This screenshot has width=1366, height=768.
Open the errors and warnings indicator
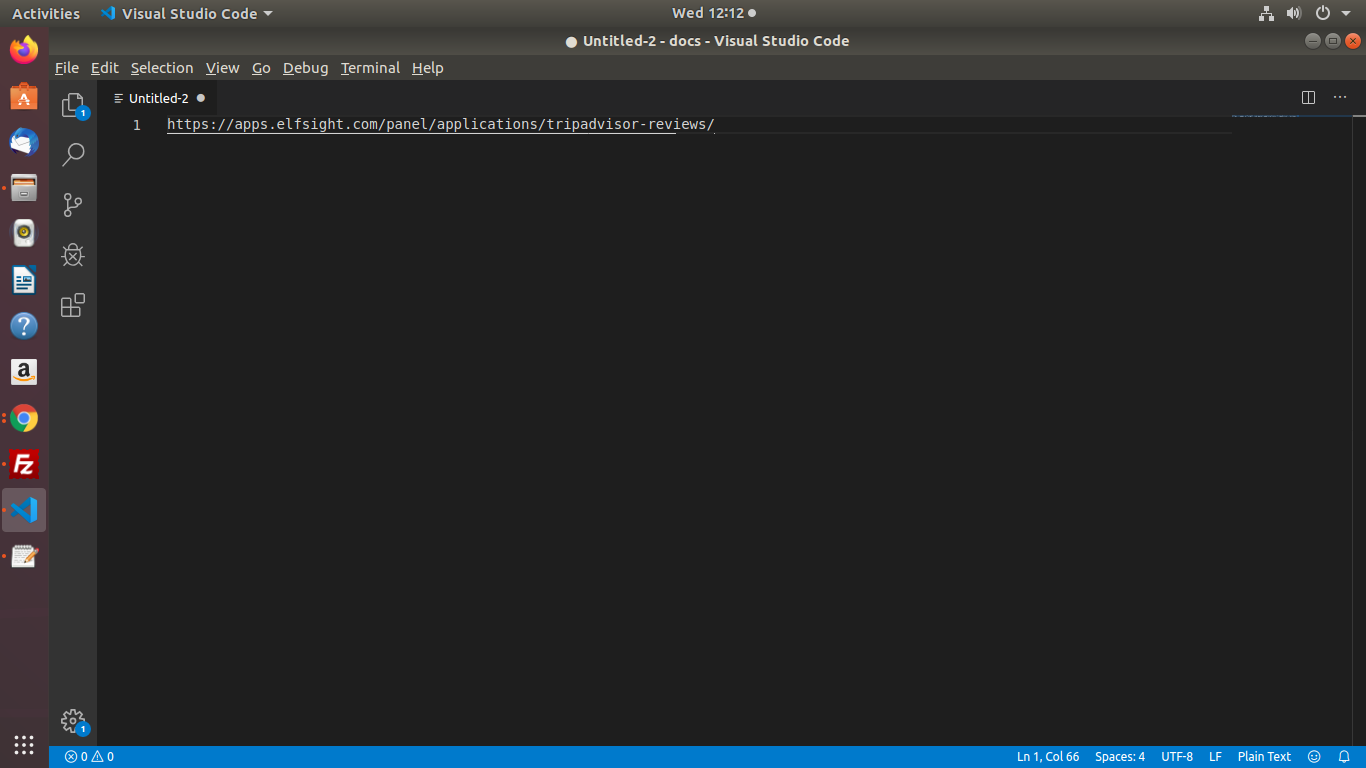[89, 757]
